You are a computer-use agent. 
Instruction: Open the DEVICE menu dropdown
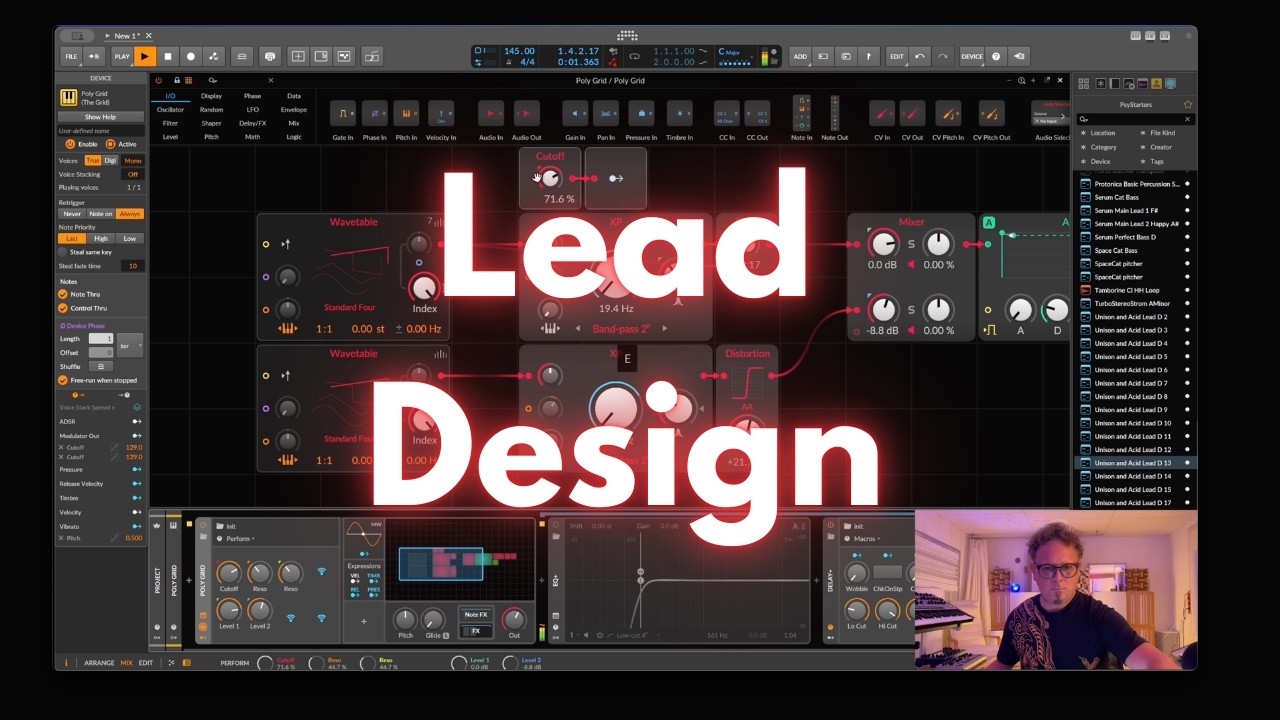(x=972, y=57)
